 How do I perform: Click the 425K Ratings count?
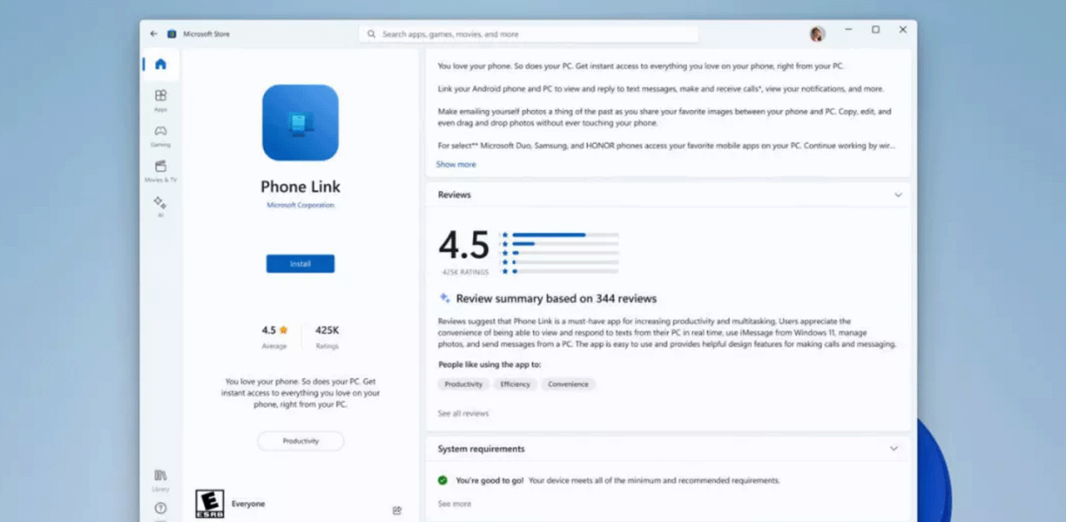click(327, 336)
